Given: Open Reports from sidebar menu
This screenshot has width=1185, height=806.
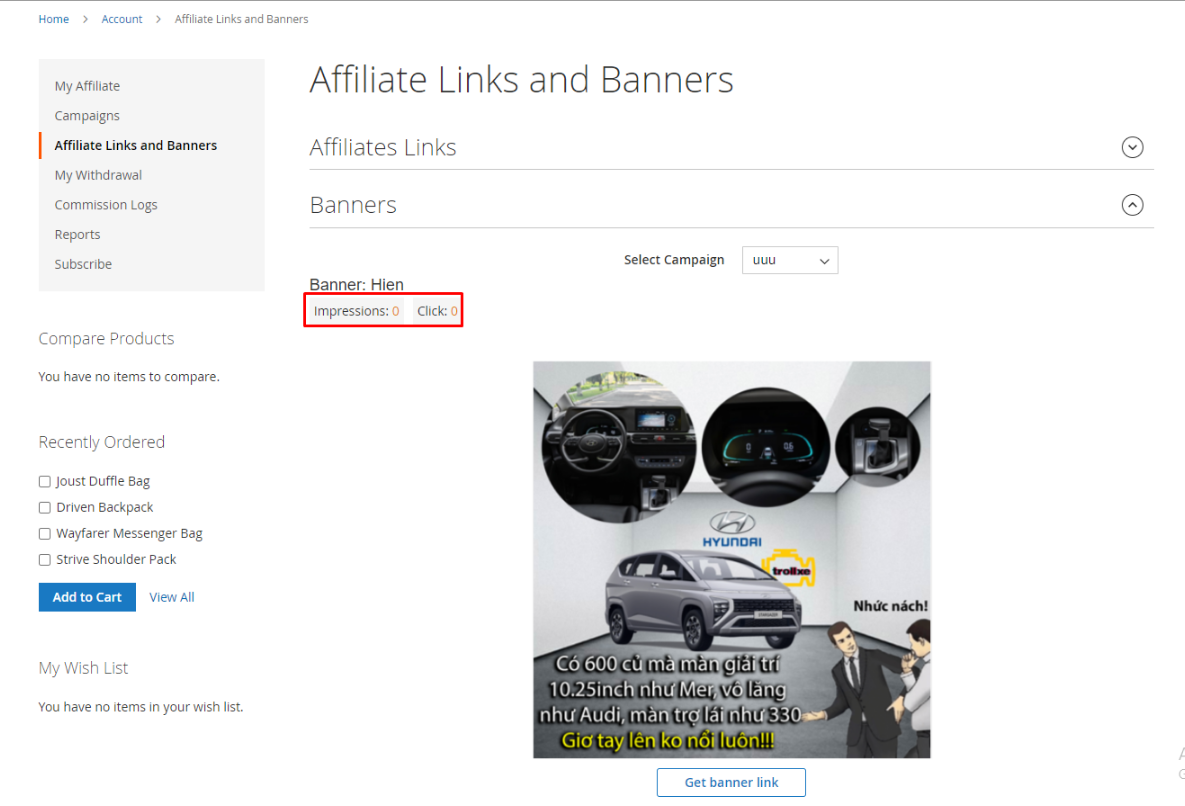Looking at the screenshot, I should (77, 234).
